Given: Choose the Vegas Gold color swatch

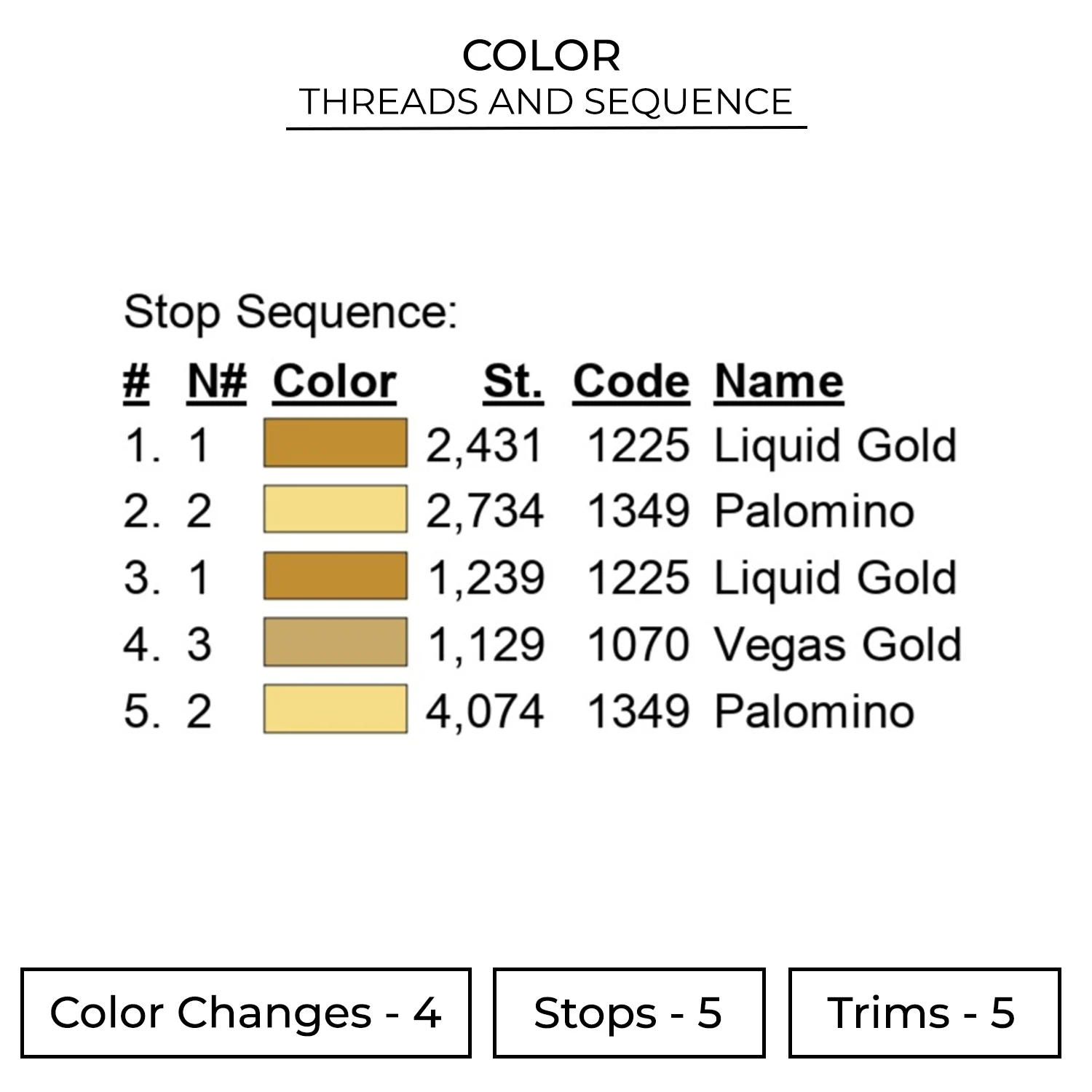Looking at the screenshot, I should pyautogui.click(x=335, y=642).
